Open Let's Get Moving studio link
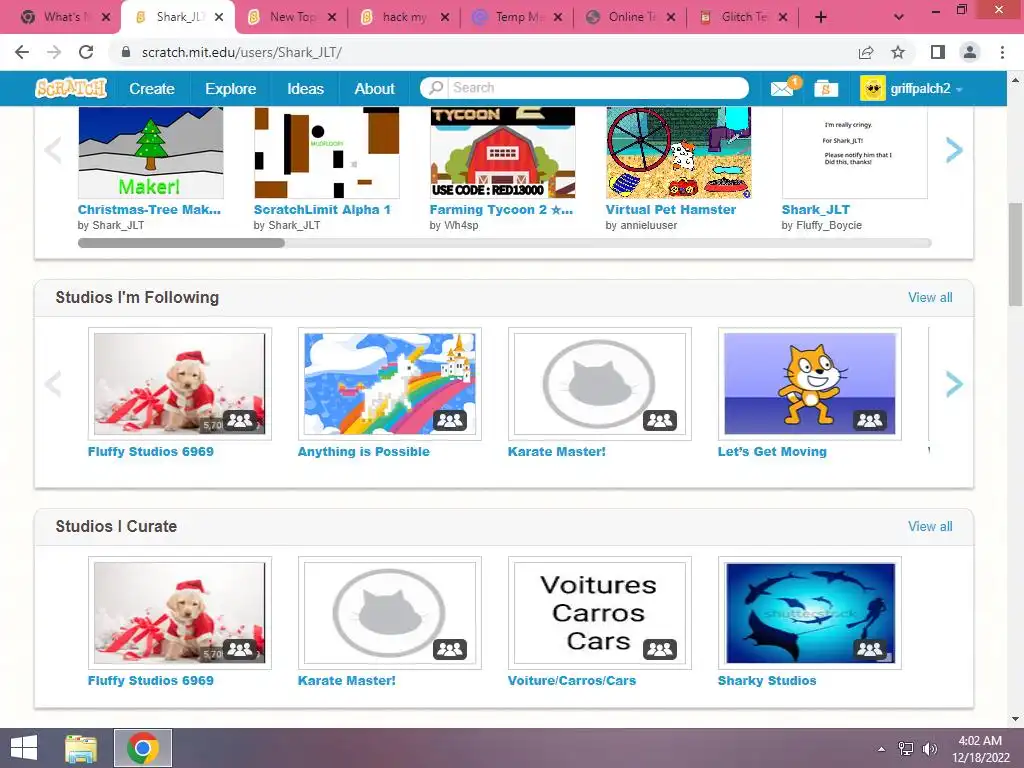Screen dimensions: 1024x768 (x=772, y=452)
